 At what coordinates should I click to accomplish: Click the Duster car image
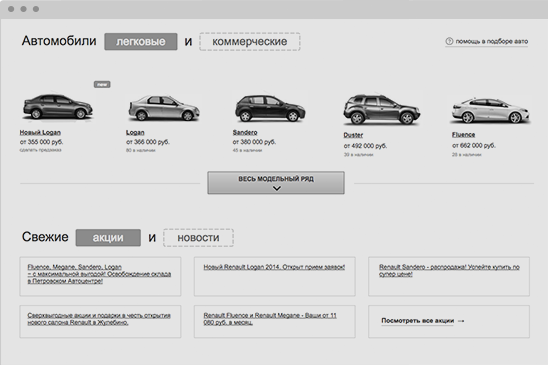pyautogui.click(x=382, y=109)
